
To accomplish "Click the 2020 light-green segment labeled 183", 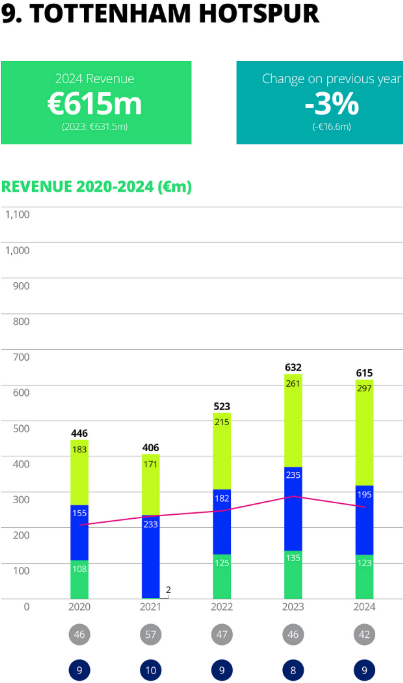I will pos(79,473).
